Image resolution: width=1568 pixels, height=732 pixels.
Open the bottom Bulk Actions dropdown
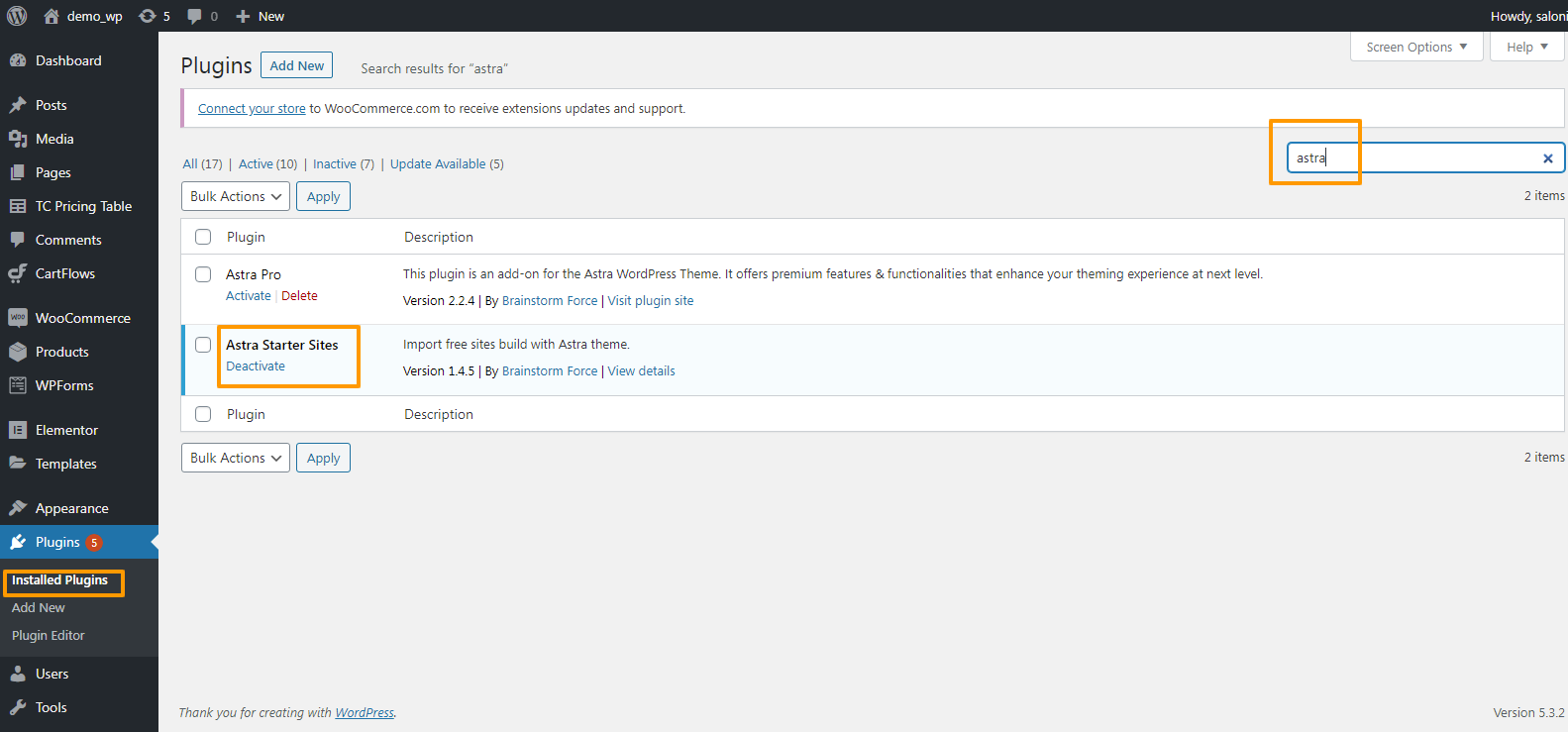tap(236, 458)
